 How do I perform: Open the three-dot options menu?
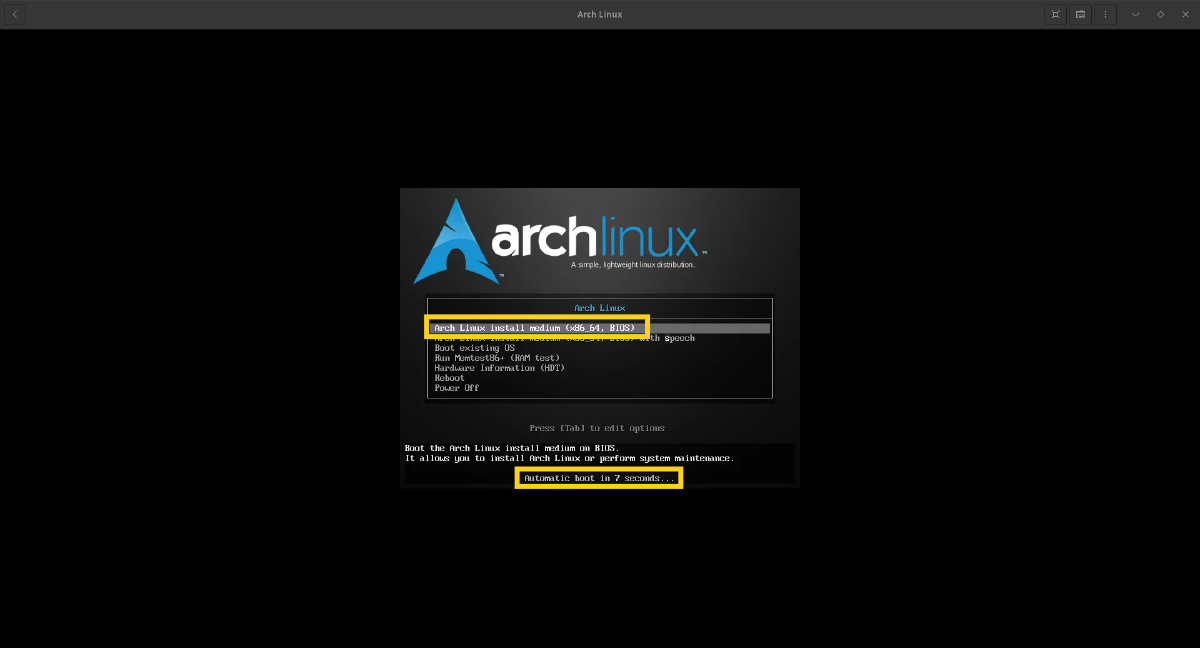pos(1105,14)
